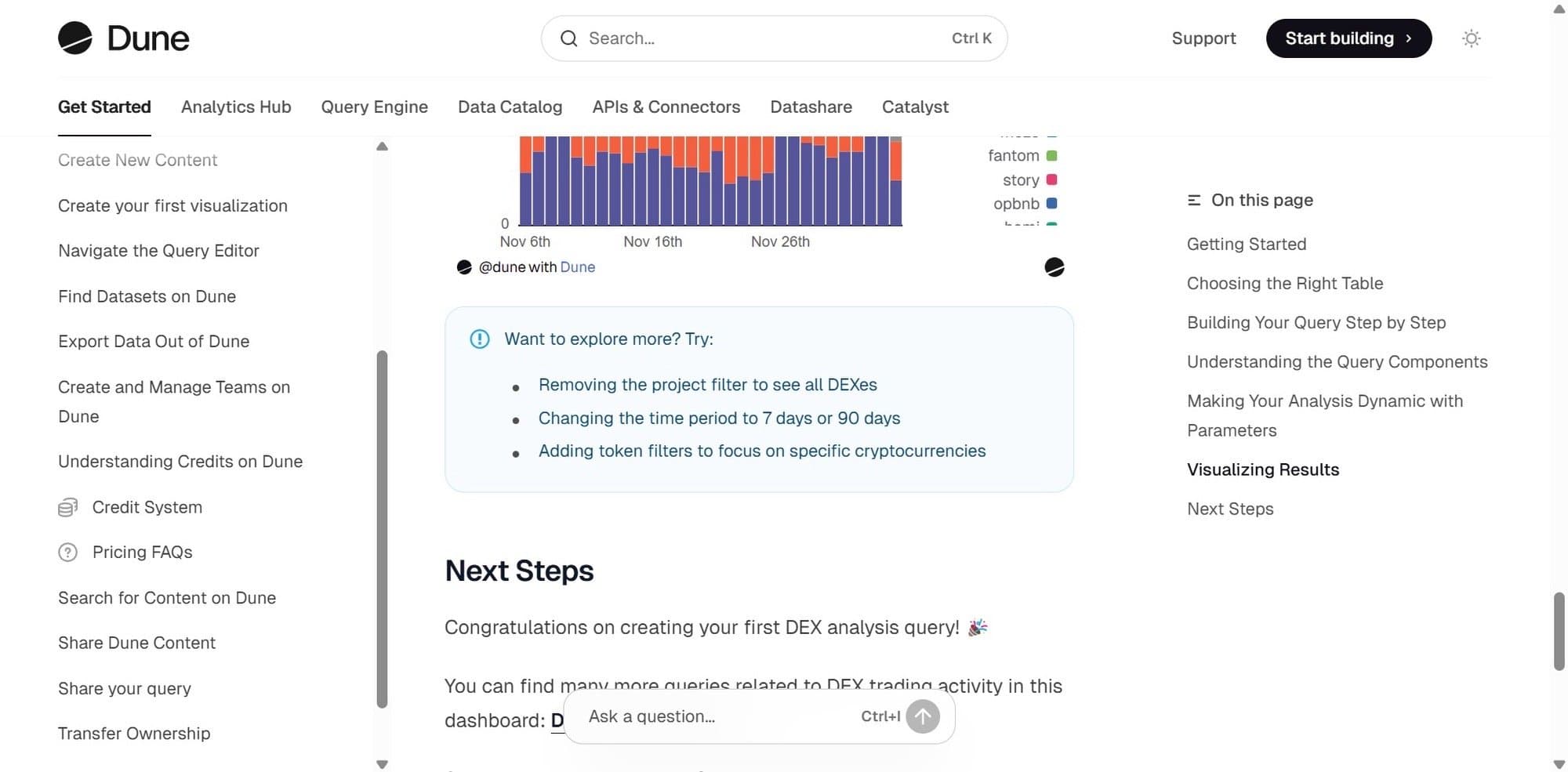Toggle light/dark theme sun icon

[1471, 38]
